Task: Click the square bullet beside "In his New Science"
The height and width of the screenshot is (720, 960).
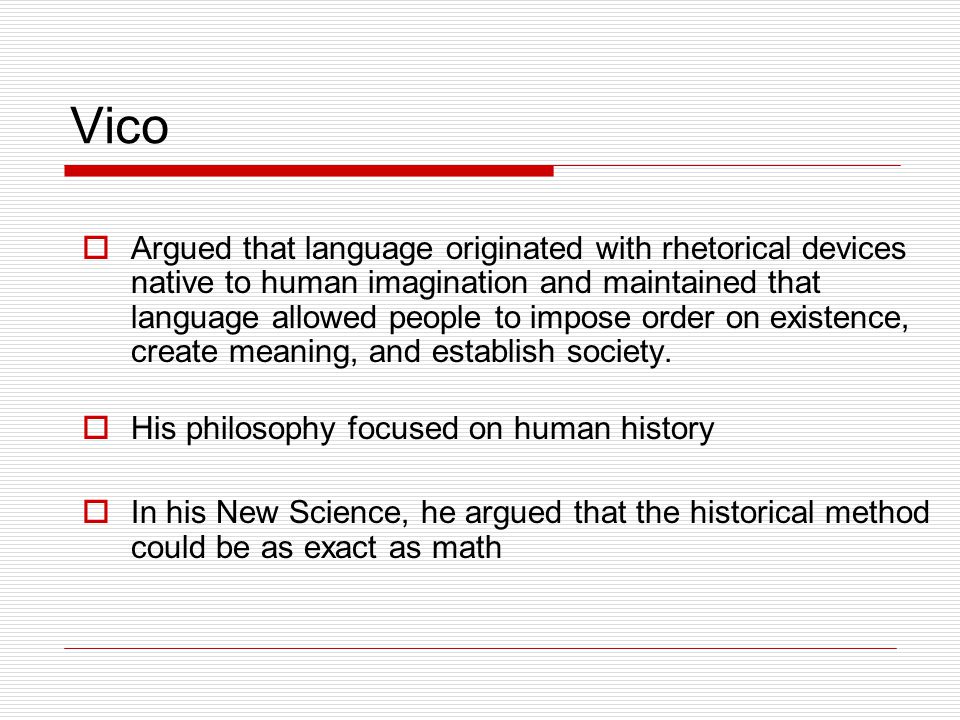Action: 96,512
